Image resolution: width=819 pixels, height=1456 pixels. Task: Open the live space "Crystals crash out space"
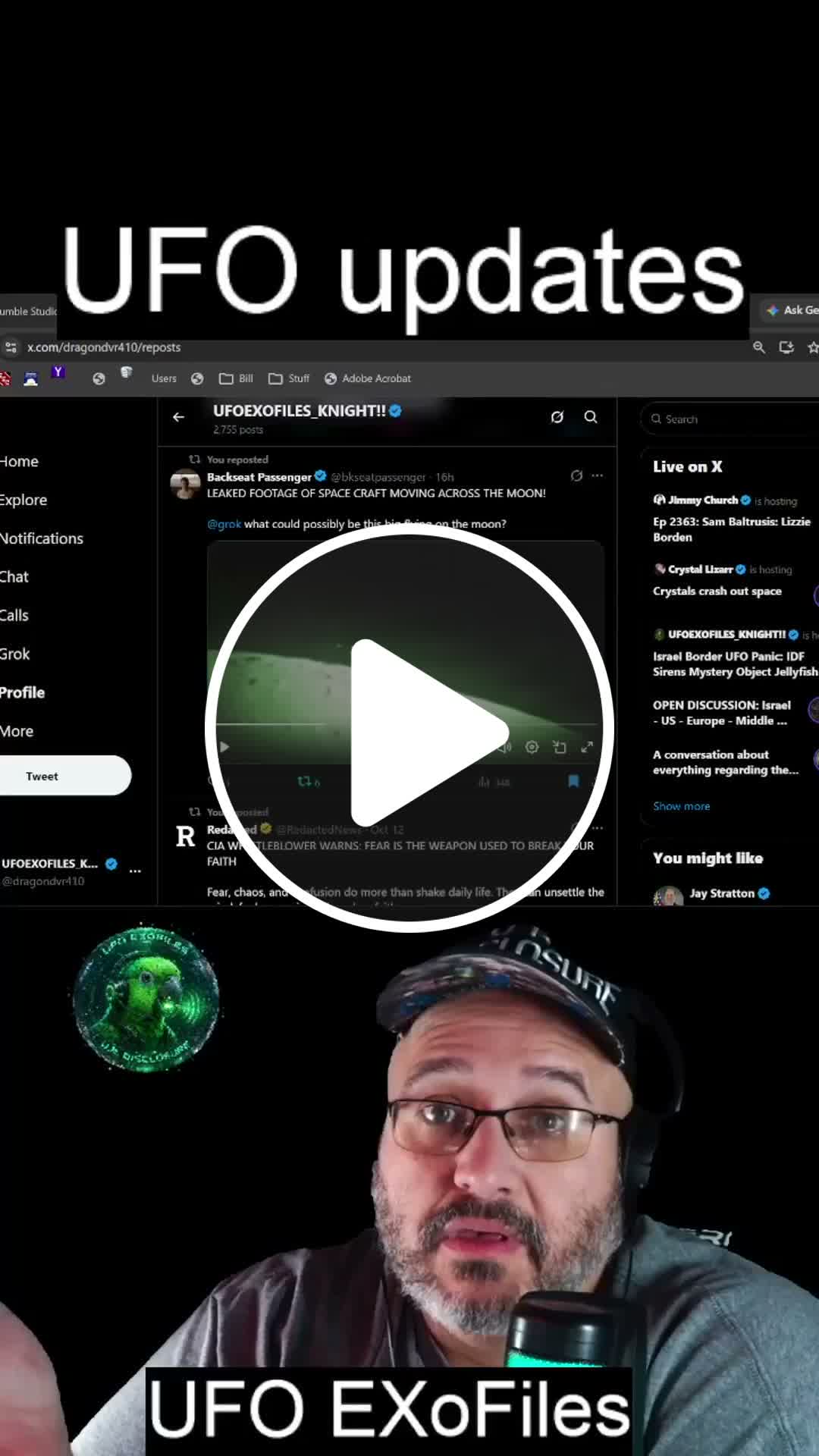717,591
